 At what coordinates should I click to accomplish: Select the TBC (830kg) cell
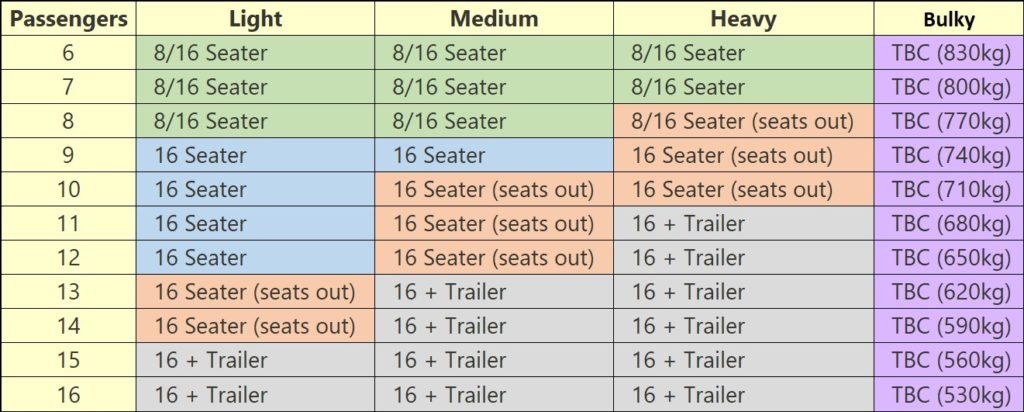(948, 53)
